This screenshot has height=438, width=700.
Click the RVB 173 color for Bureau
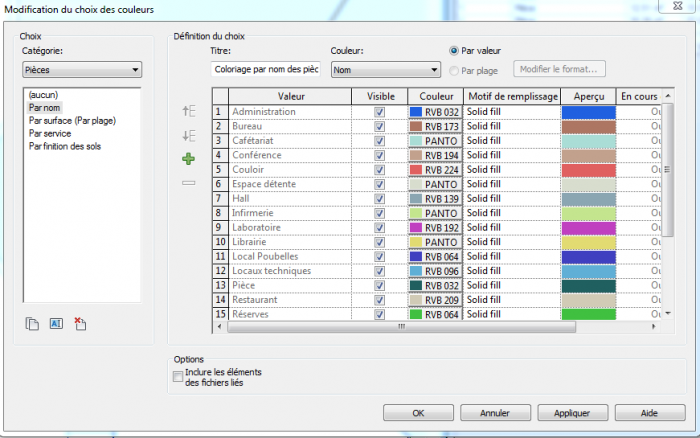click(434, 127)
